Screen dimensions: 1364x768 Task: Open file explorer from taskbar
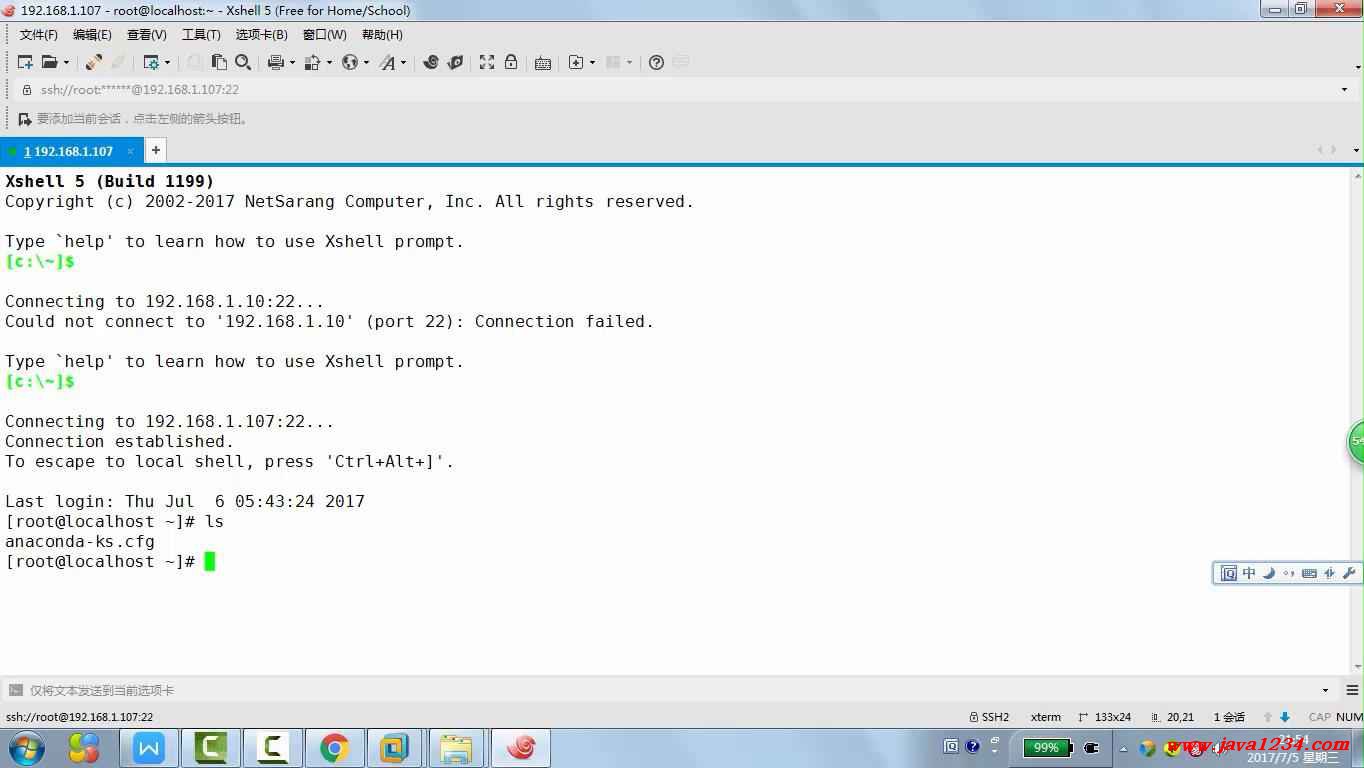[456, 748]
